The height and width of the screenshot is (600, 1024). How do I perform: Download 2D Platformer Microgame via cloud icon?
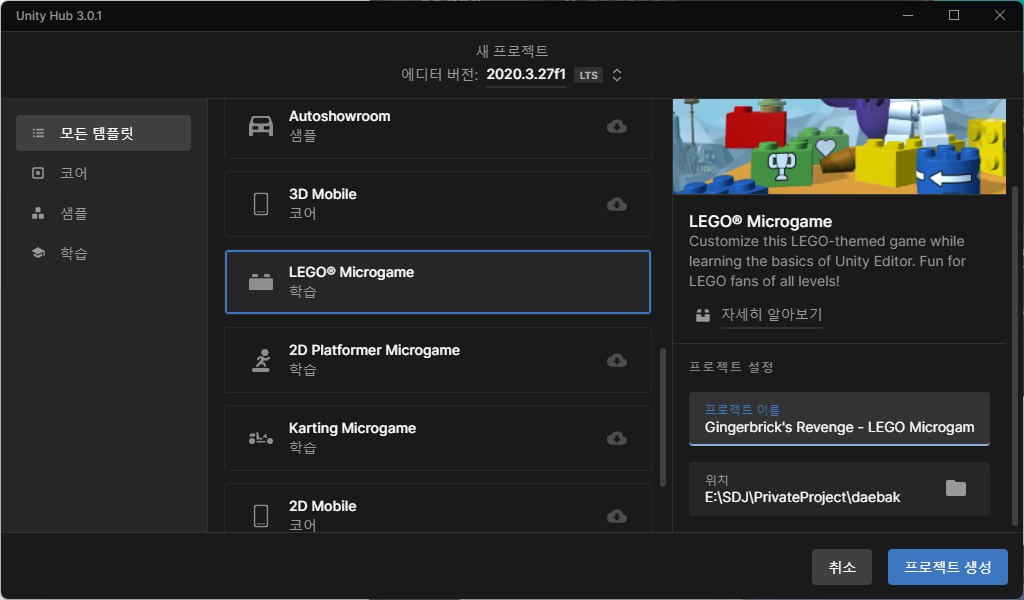click(x=616, y=360)
